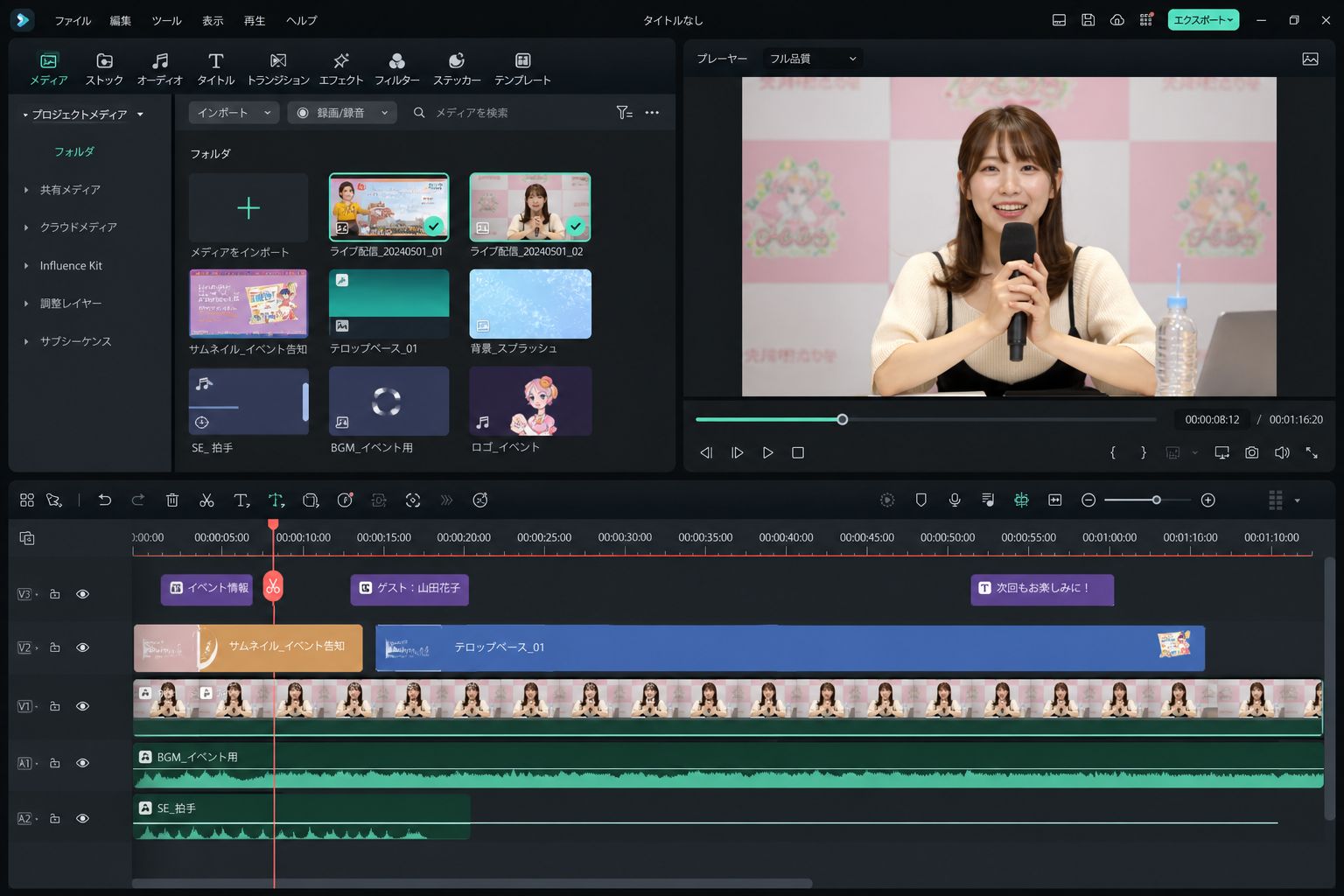Click the メディアをインポート plus tile
The image size is (1344, 896).
tap(248, 207)
